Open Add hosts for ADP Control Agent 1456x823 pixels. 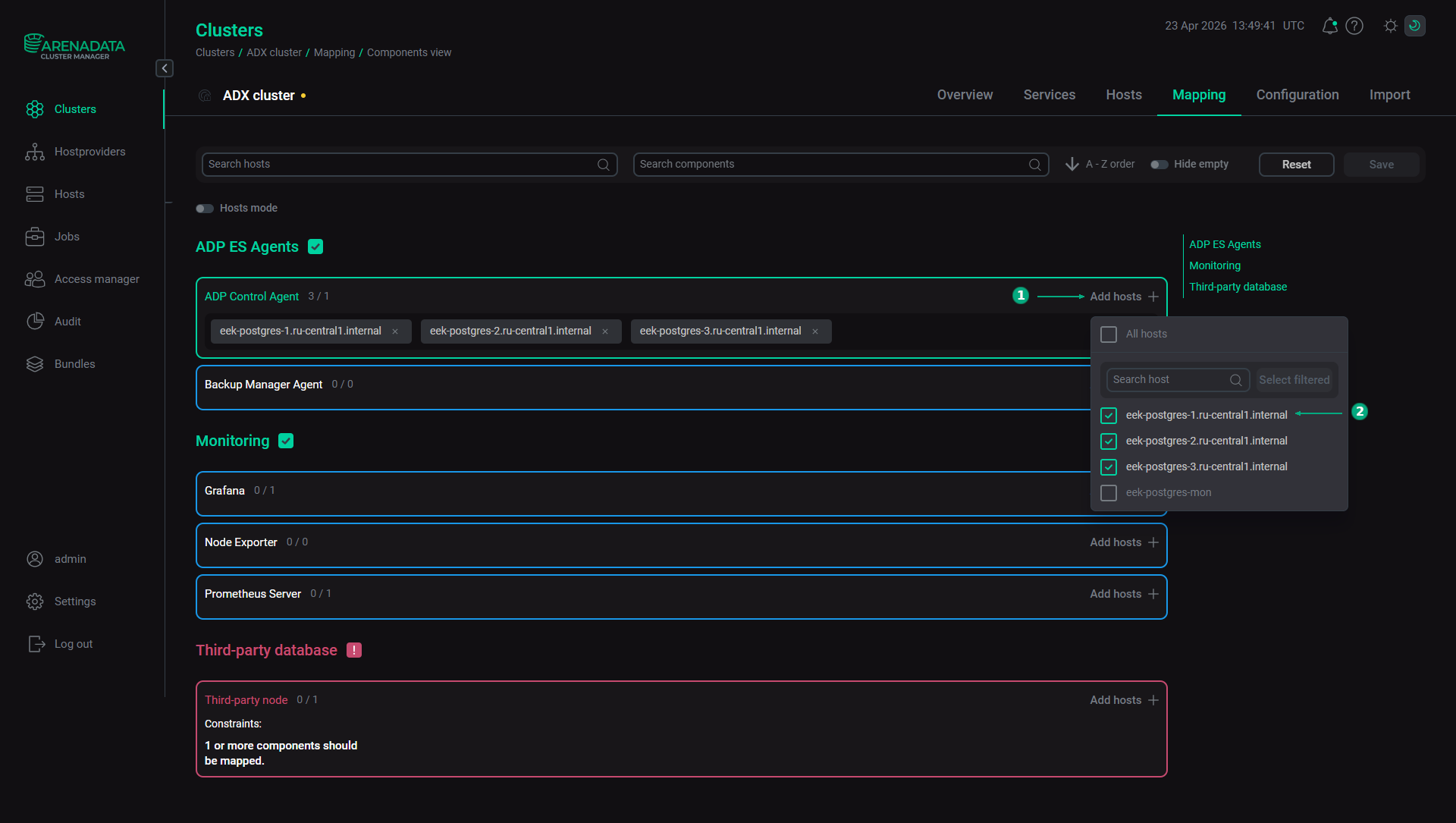click(x=1124, y=297)
